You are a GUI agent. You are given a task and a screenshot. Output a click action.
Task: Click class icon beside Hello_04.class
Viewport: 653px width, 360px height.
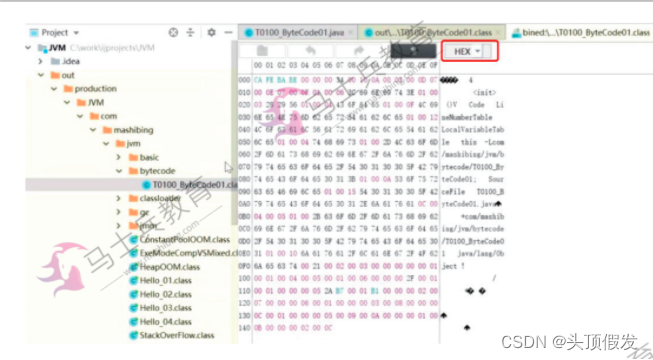point(134,322)
